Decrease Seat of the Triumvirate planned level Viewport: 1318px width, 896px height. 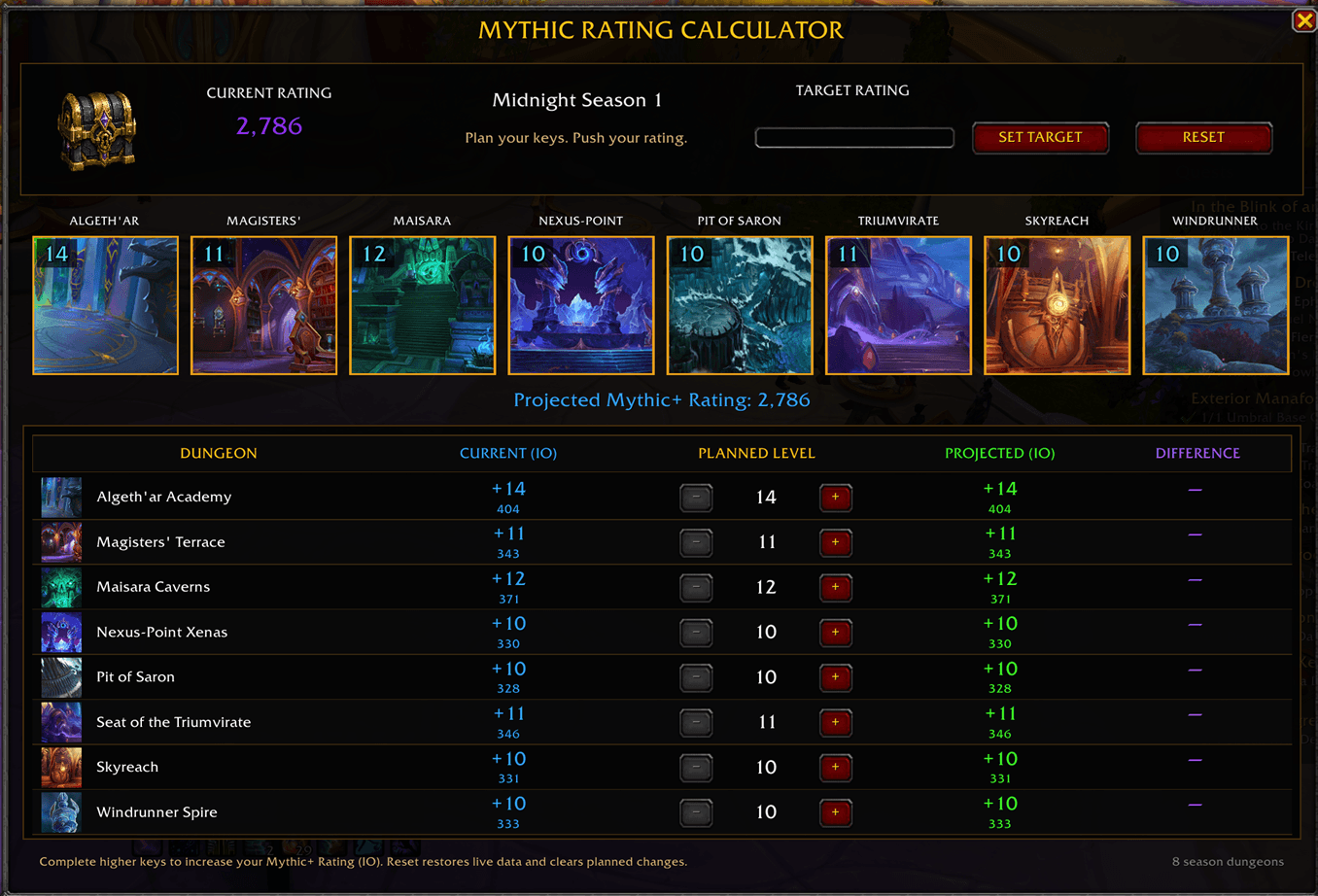696,722
